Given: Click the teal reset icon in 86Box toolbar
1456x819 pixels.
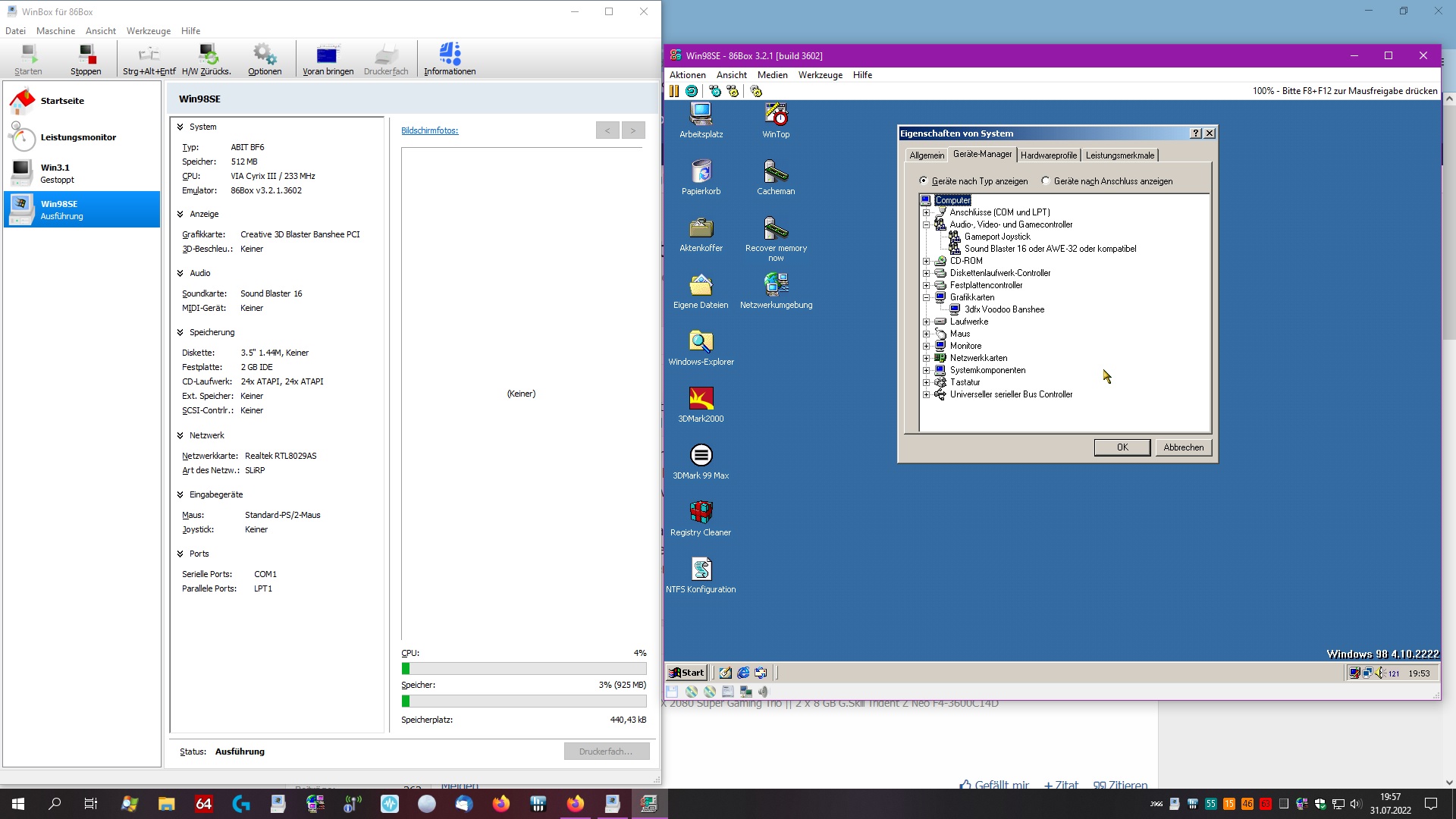Looking at the screenshot, I should [692, 91].
